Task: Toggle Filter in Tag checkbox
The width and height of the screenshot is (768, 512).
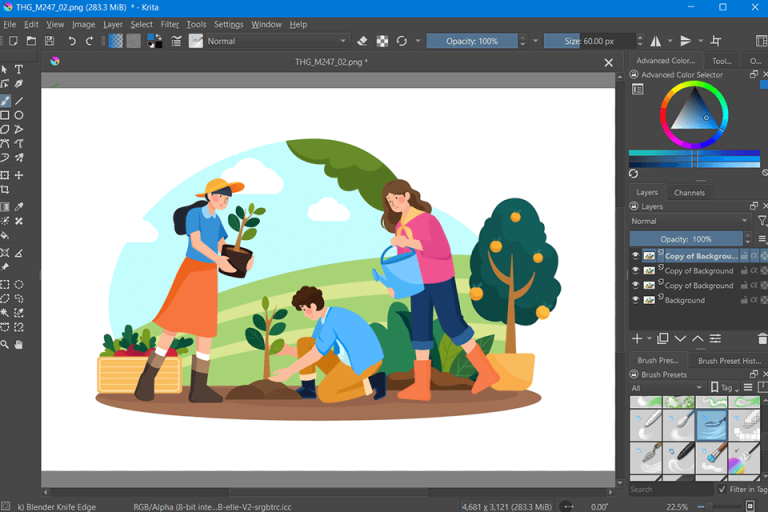Action: [x=721, y=489]
